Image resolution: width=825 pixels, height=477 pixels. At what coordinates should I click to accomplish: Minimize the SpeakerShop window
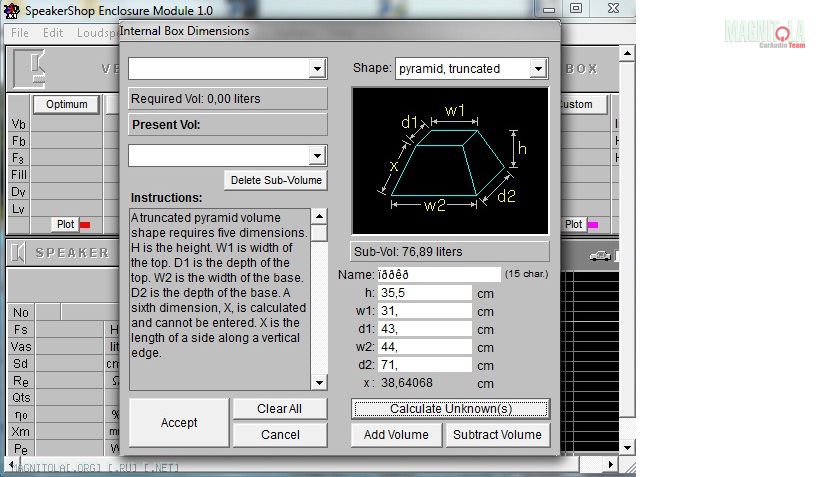(x=549, y=9)
